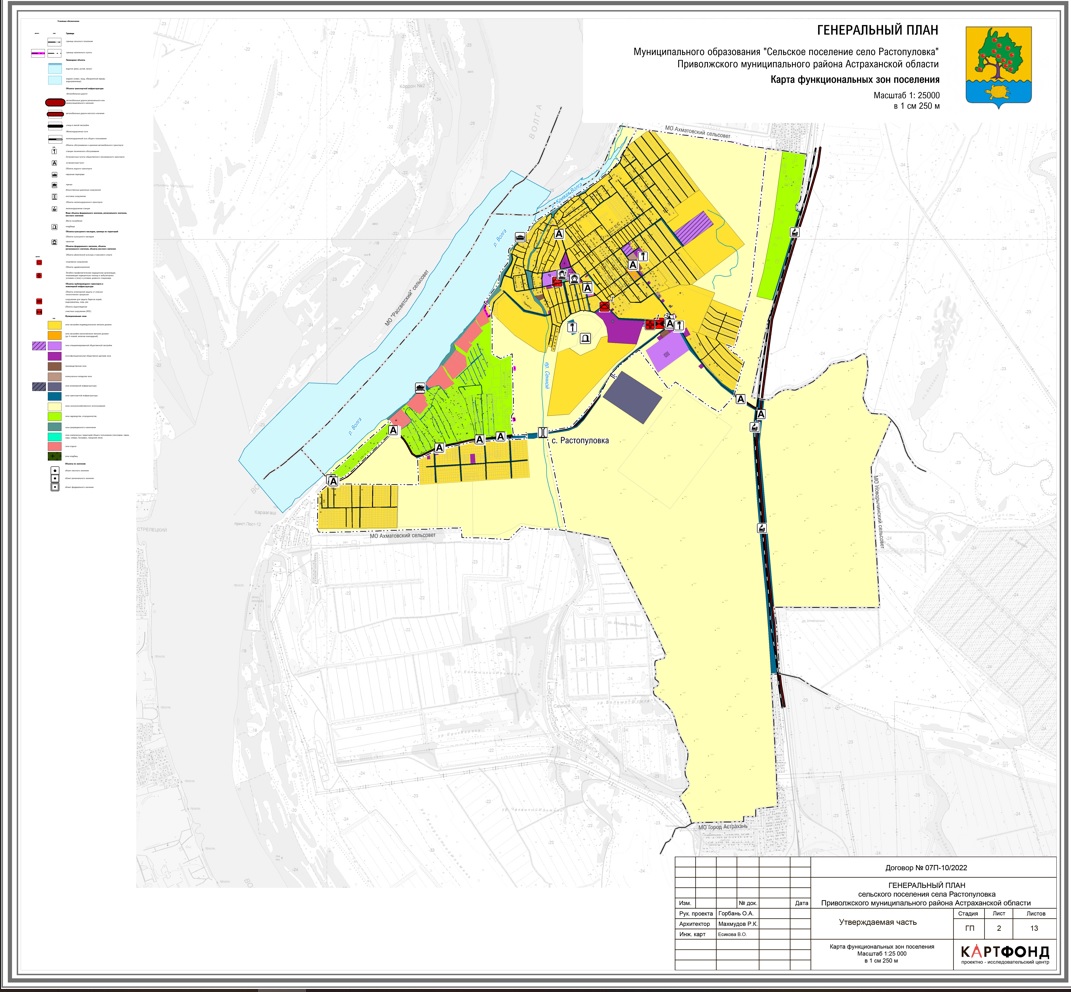Click the coat of arms emblem

click(x=994, y=66)
